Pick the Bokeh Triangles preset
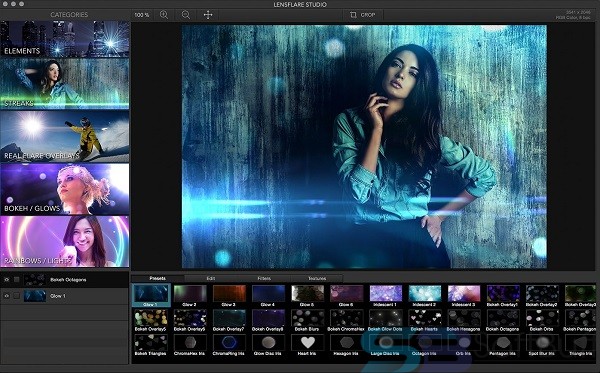 point(151,345)
